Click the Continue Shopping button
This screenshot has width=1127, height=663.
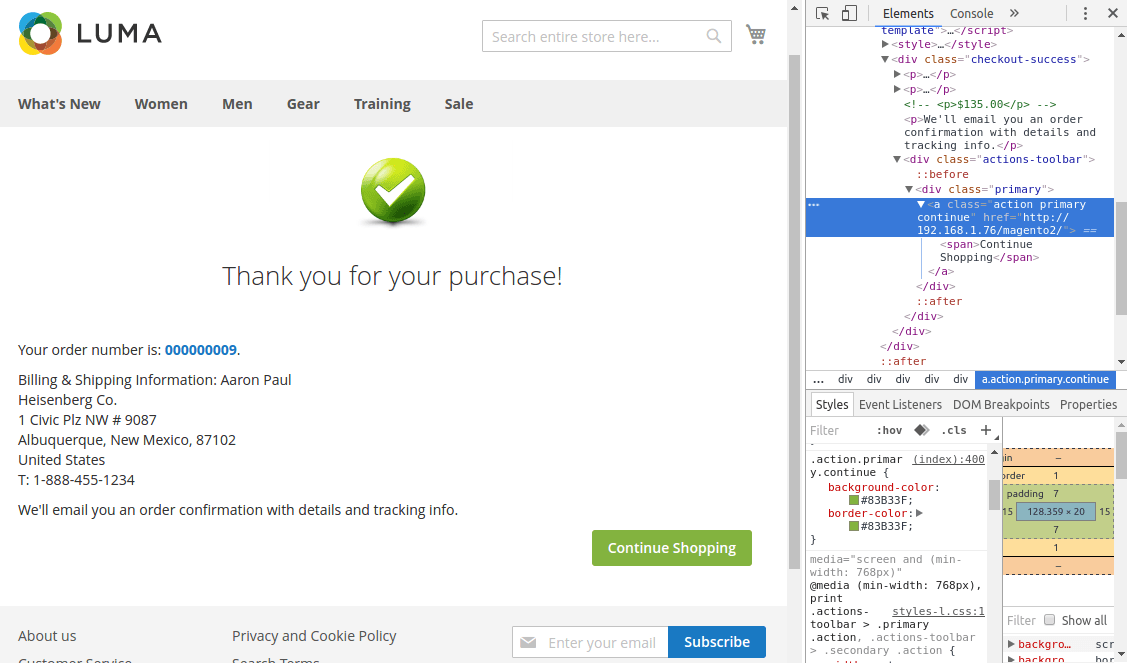pos(672,548)
